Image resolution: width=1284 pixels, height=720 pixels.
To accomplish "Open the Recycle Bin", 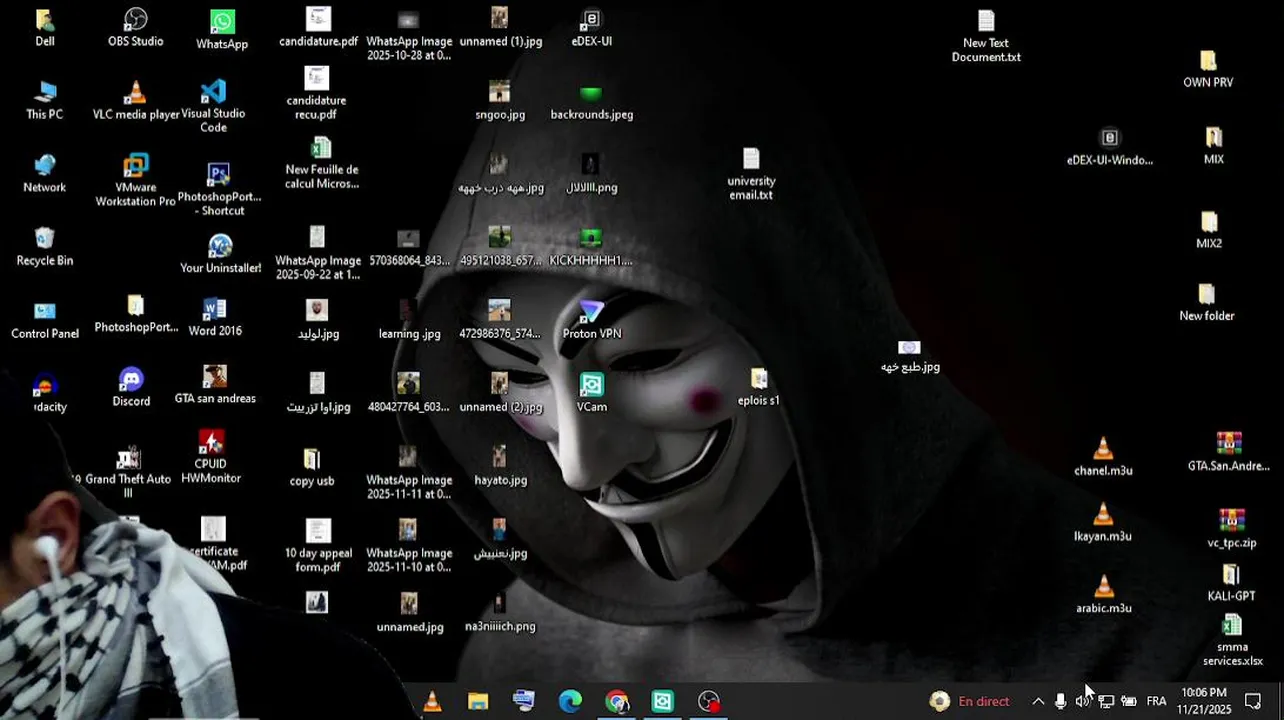I will pyautogui.click(x=45, y=247).
